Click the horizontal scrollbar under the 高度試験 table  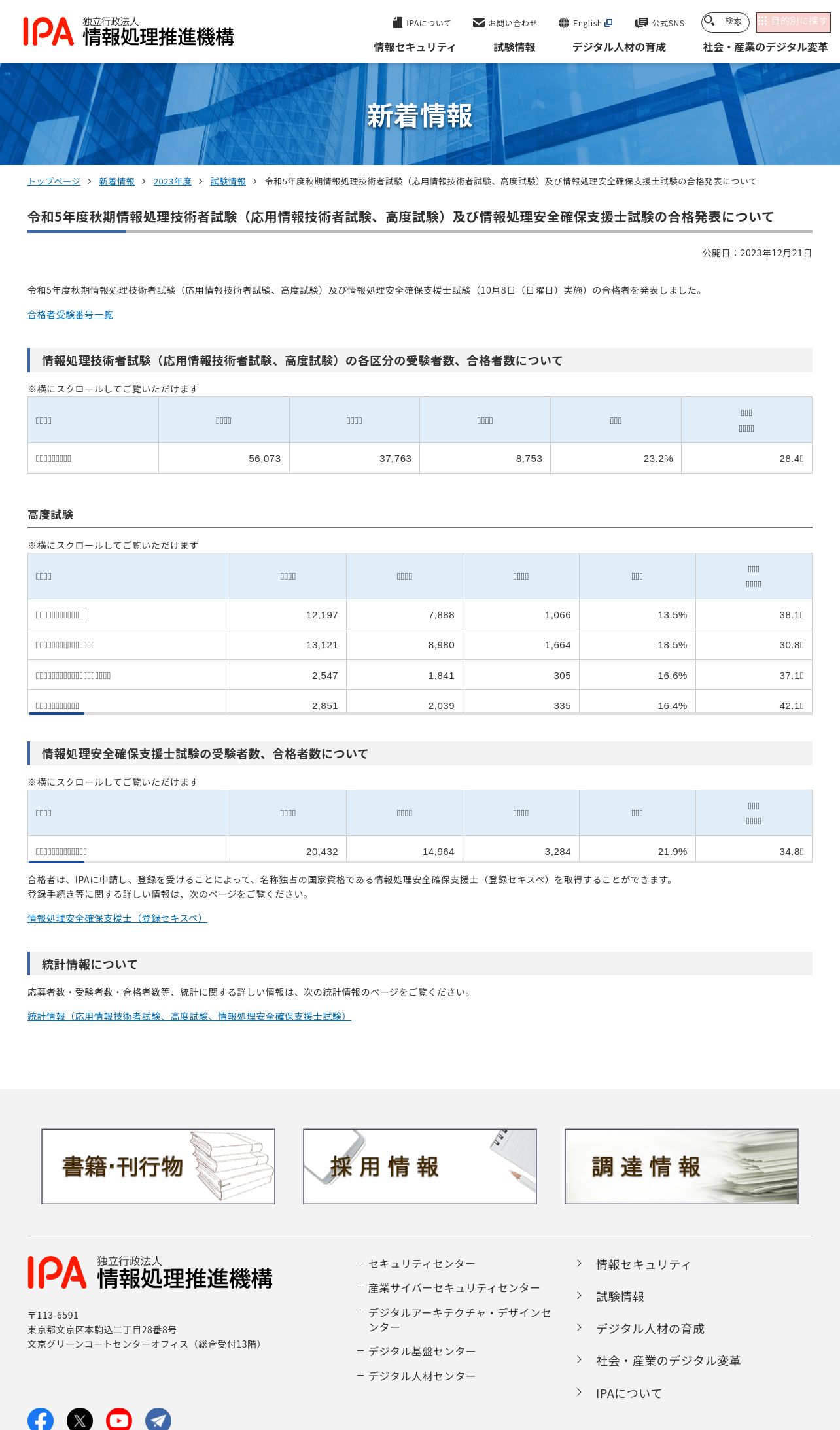[x=56, y=714]
